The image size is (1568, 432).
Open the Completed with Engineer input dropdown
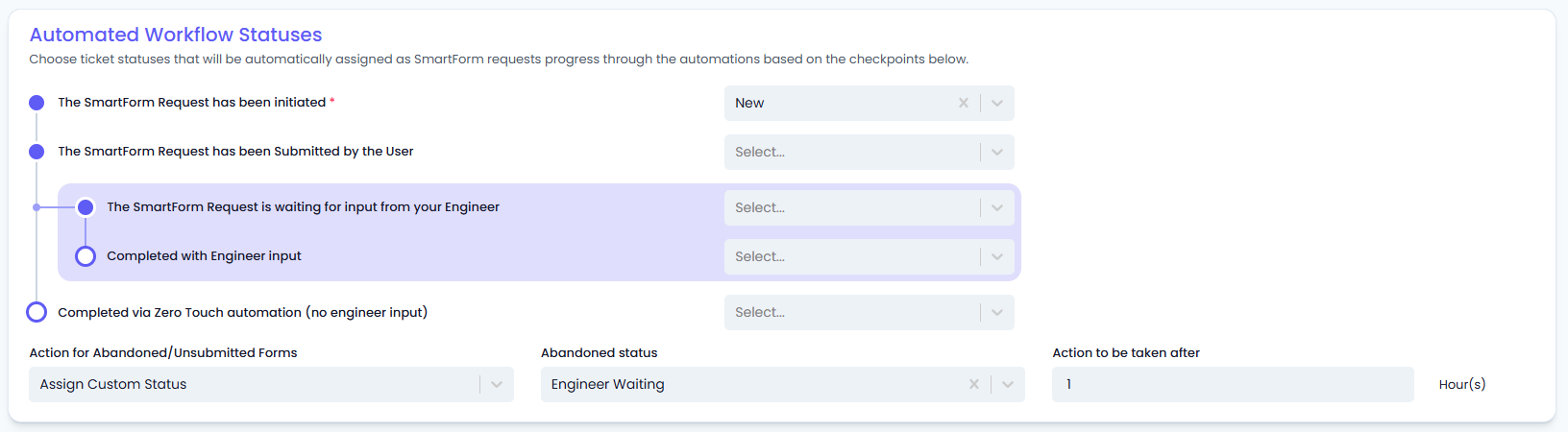click(x=870, y=256)
